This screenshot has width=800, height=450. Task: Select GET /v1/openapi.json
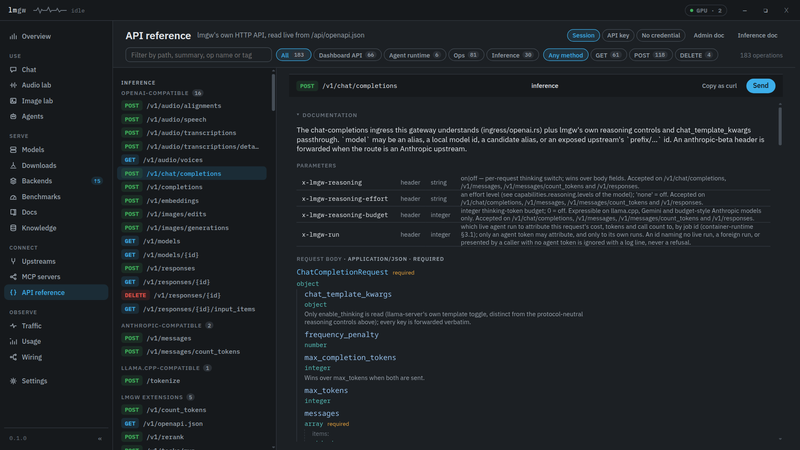(x=192, y=423)
